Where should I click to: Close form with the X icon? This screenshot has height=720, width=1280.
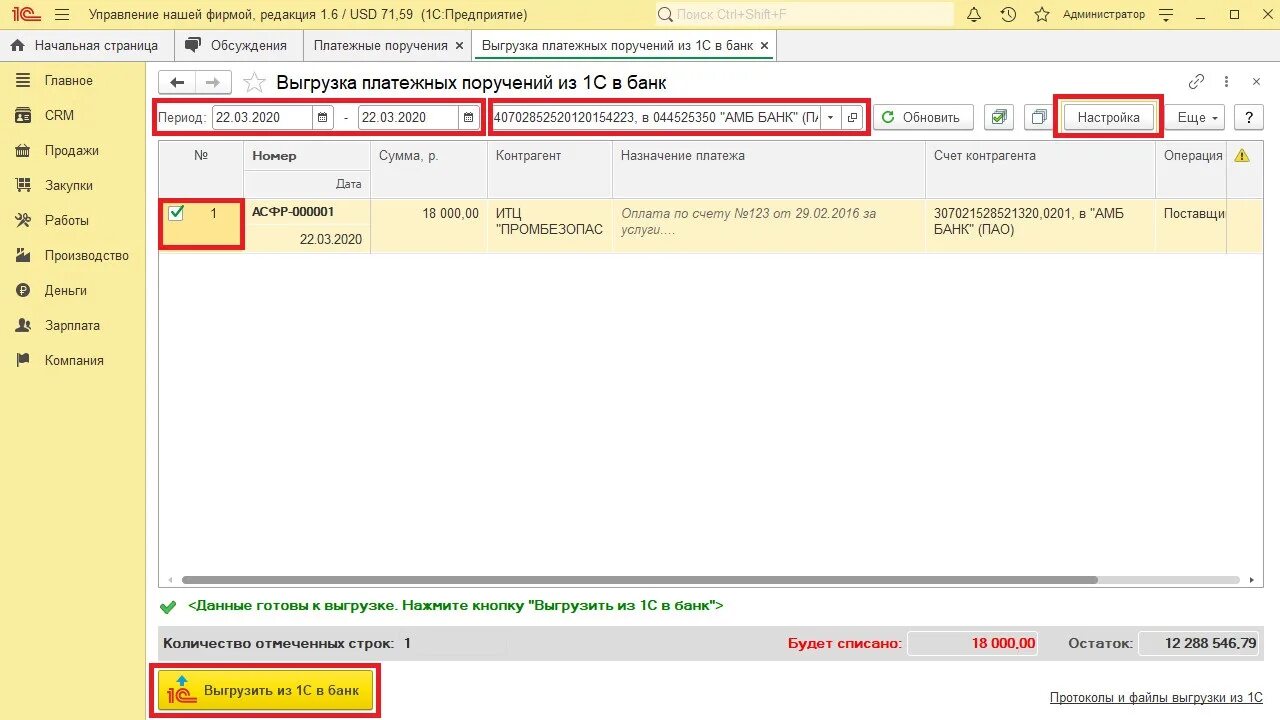coord(1256,82)
